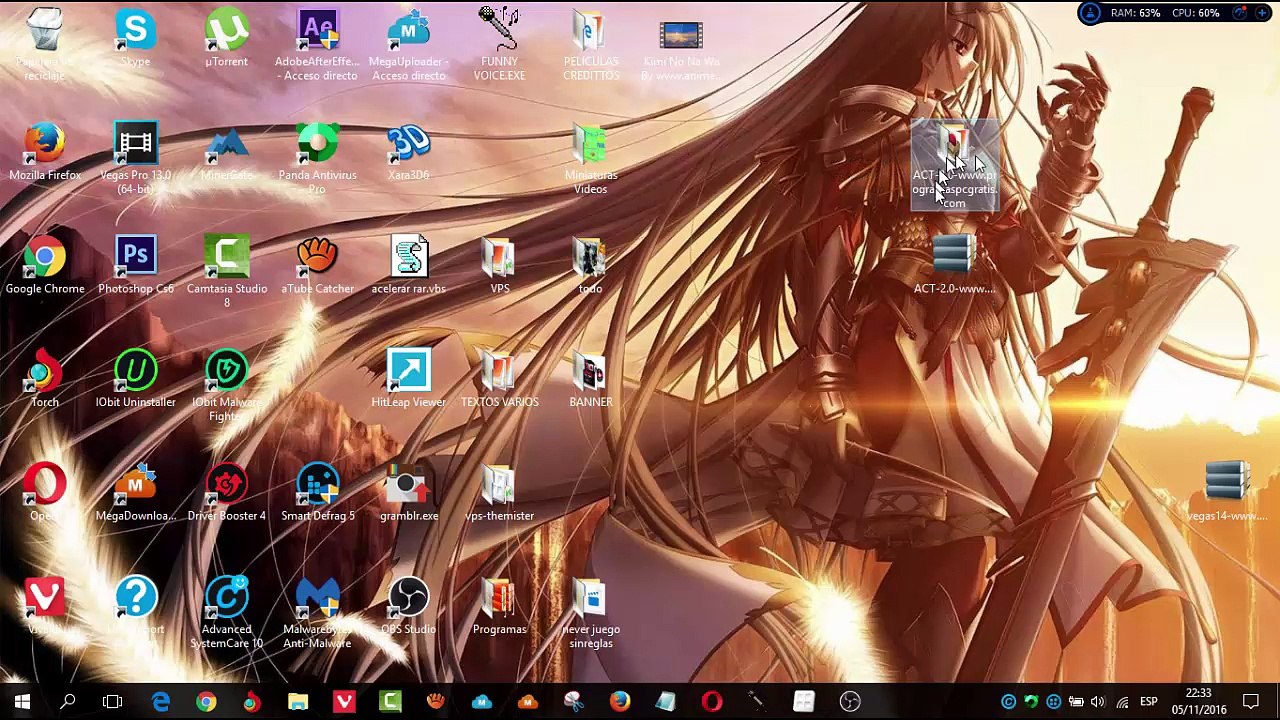Select the Malwarebytes Anti-Malware icon
1280x720 pixels.
317,612
